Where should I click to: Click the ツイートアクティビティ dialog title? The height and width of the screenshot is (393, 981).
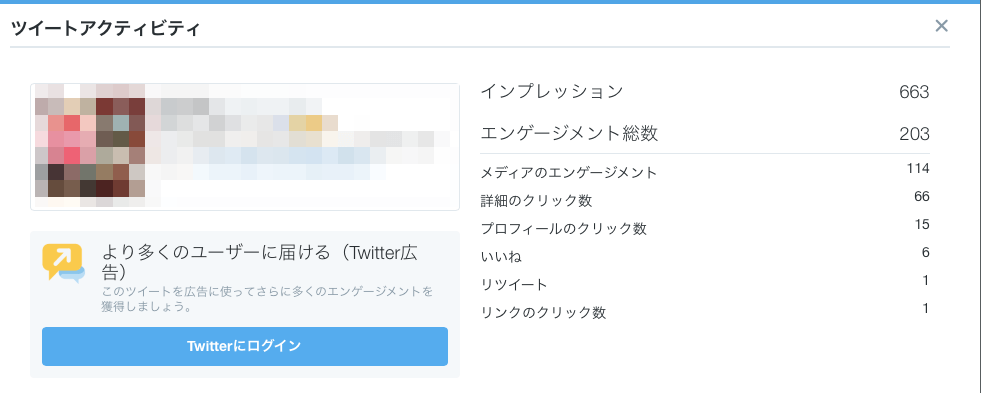click(x=106, y=28)
